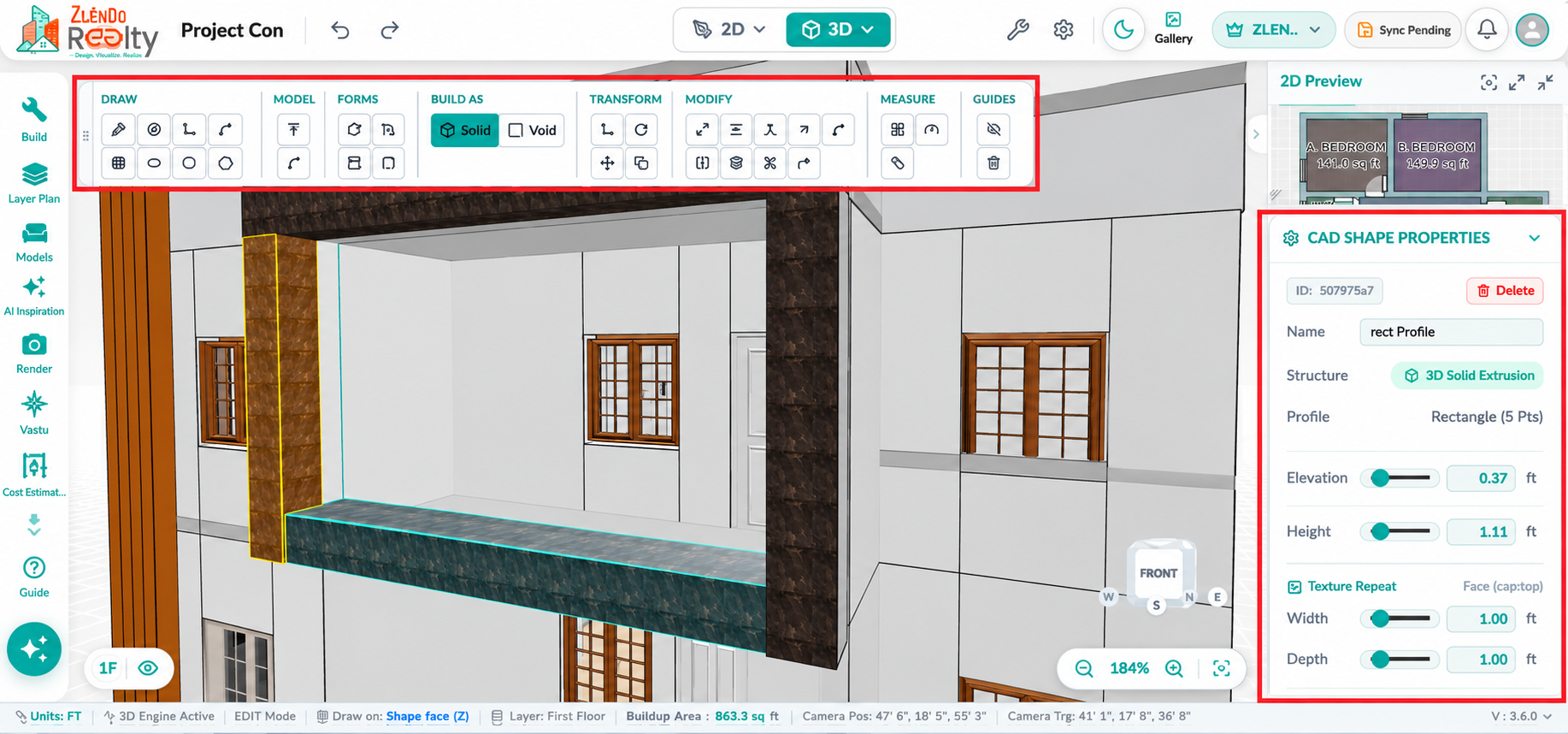The height and width of the screenshot is (734, 1568).
Task: Open notifications with the bell icon
Action: (1488, 30)
